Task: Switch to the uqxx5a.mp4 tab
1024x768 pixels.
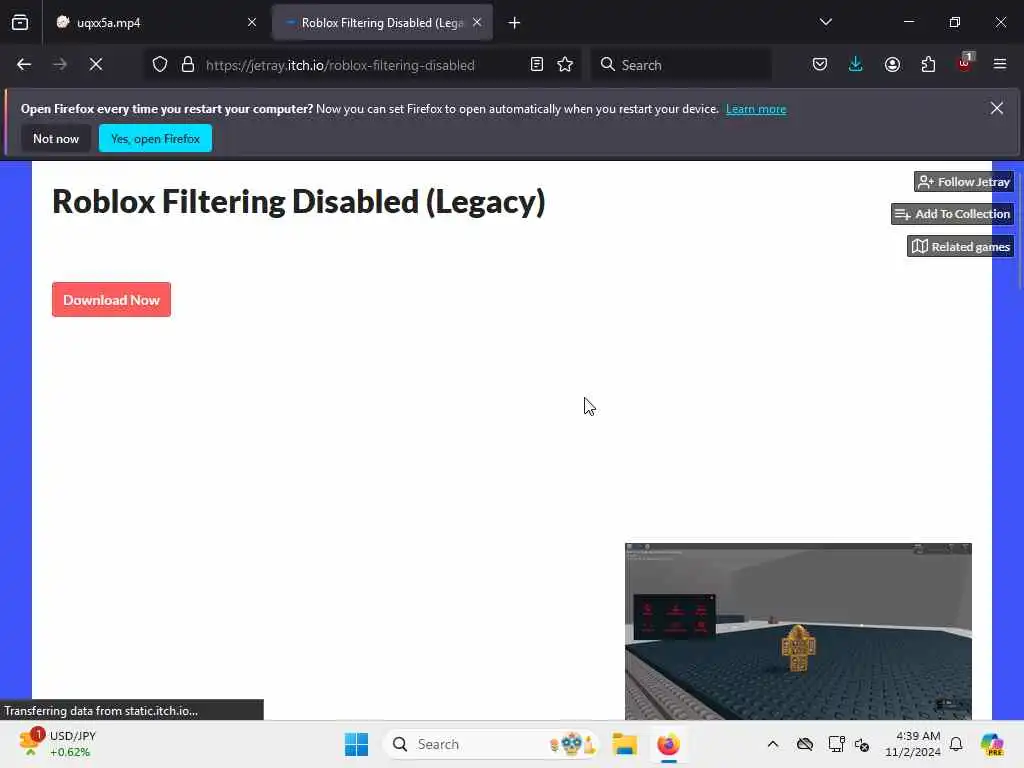Action: [156, 23]
